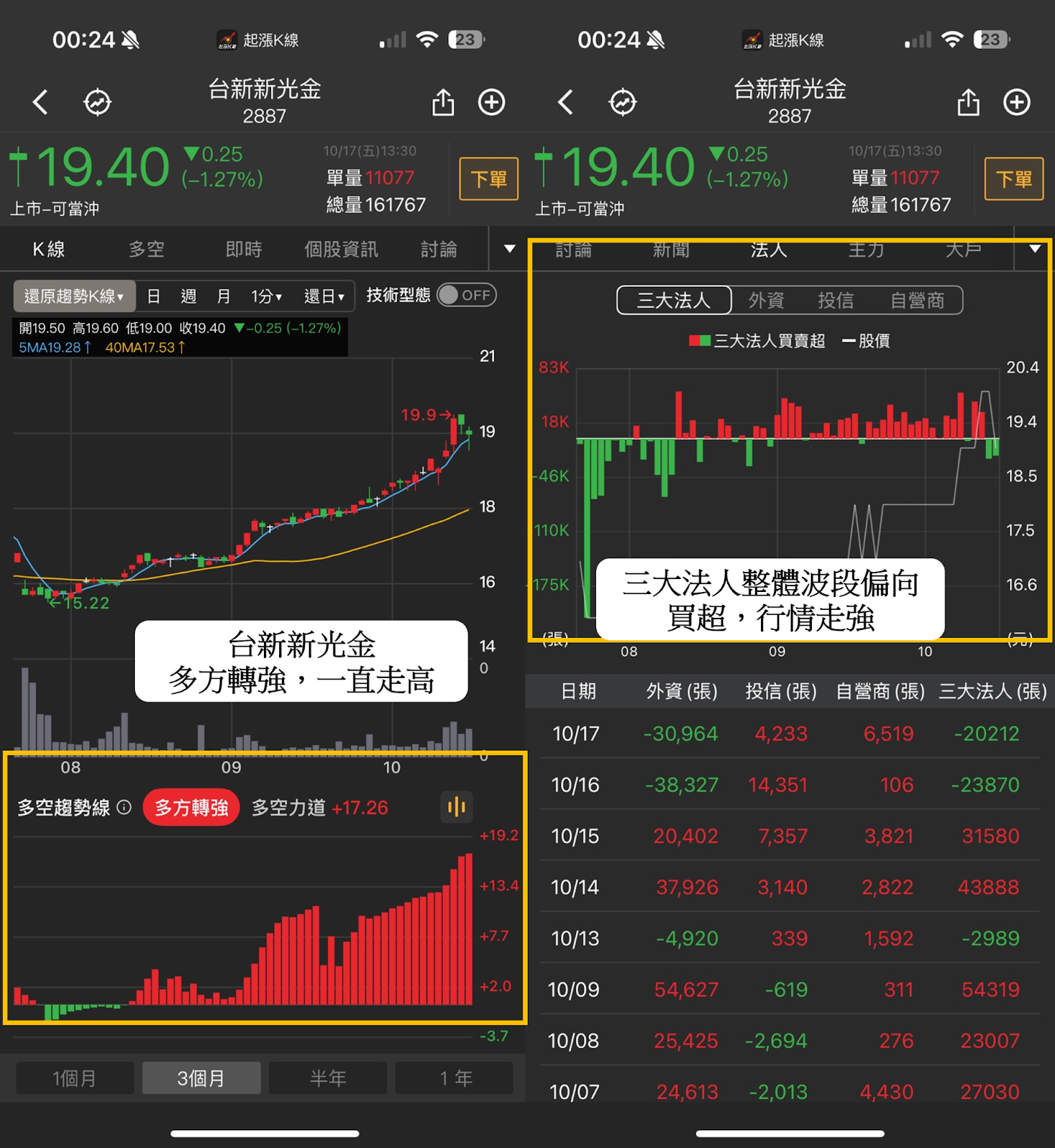
Task: Select the 10/16 table row date
Action: 575,785
